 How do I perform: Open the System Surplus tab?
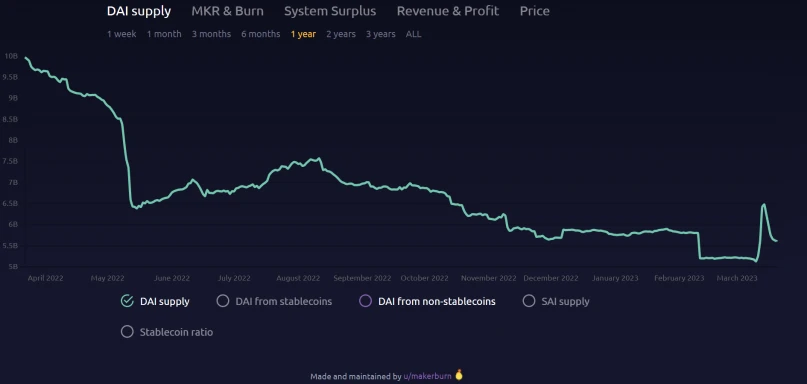point(330,11)
